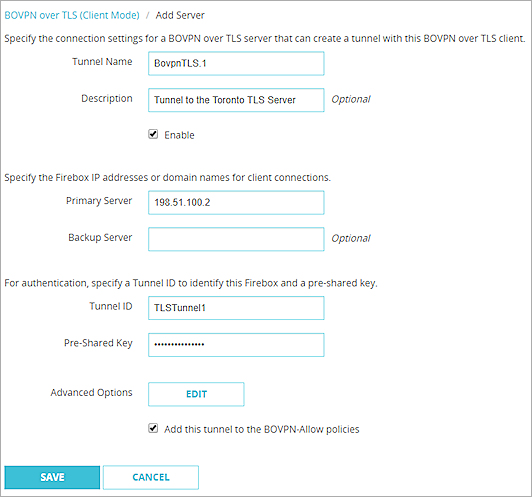The width and height of the screenshot is (532, 497).
Task: Save the server settings
Action: pos(52,477)
